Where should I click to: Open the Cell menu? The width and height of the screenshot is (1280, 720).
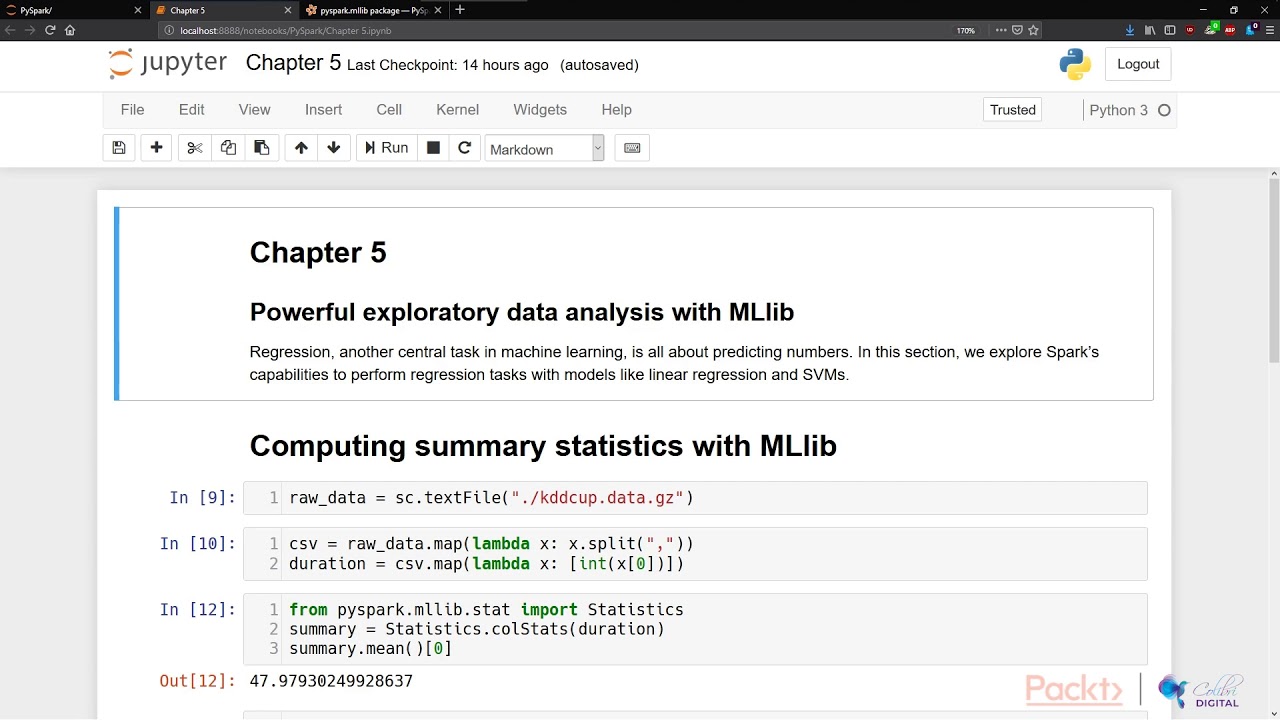[x=389, y=110]
